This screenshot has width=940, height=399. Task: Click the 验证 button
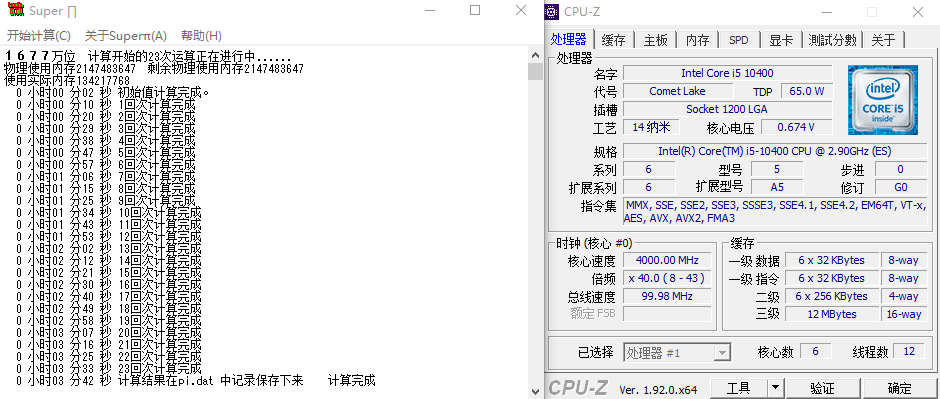click(x=822, y=388)
